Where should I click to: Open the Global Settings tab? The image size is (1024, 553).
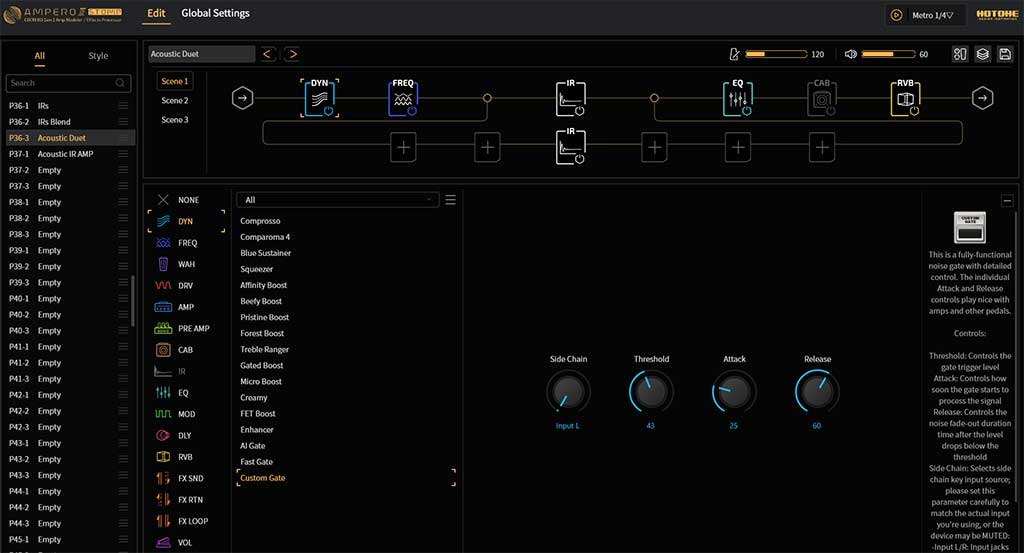216,13
